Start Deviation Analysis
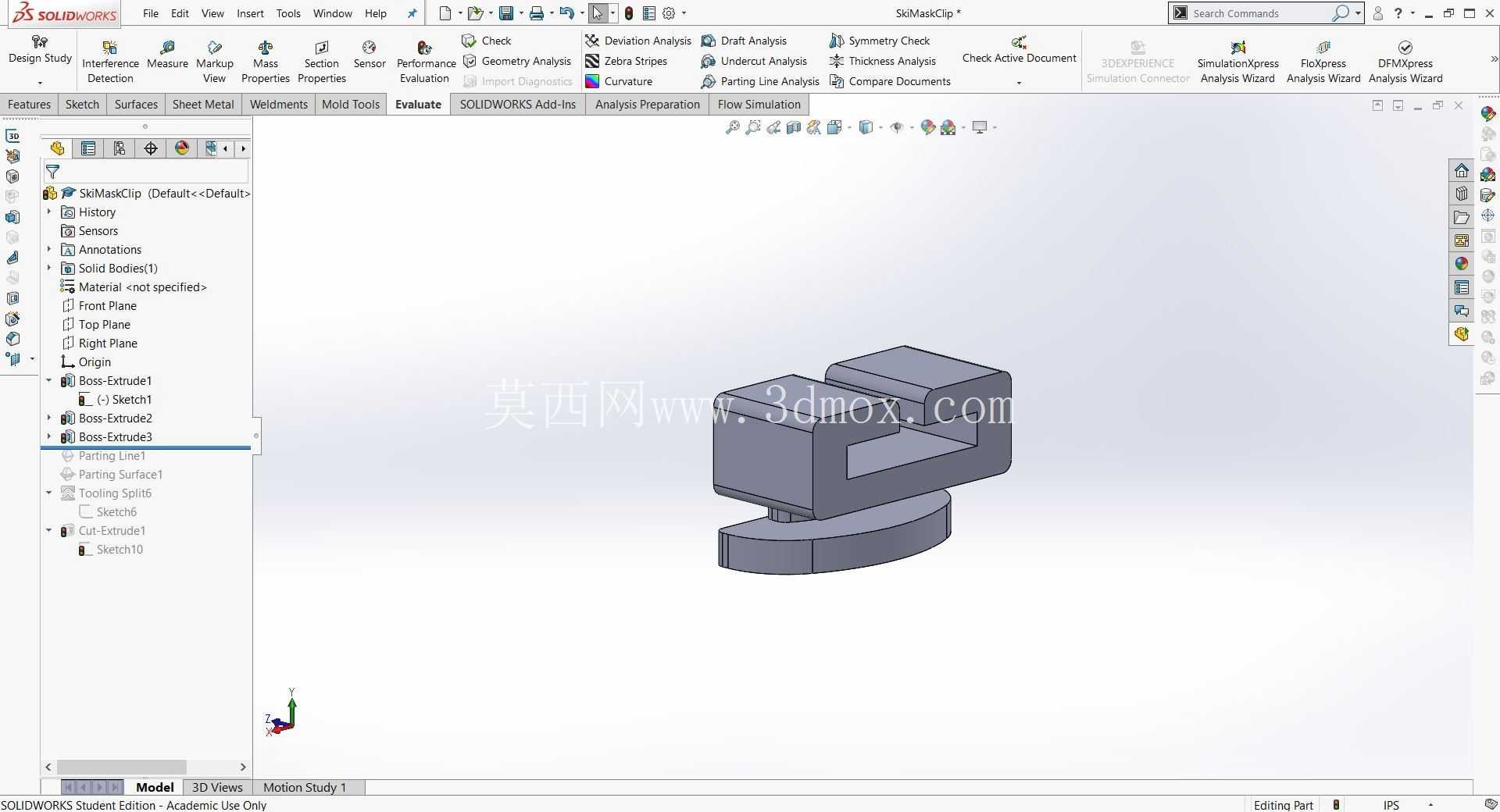The height and width of the screenshot is (812, 1500). point(638,41)
